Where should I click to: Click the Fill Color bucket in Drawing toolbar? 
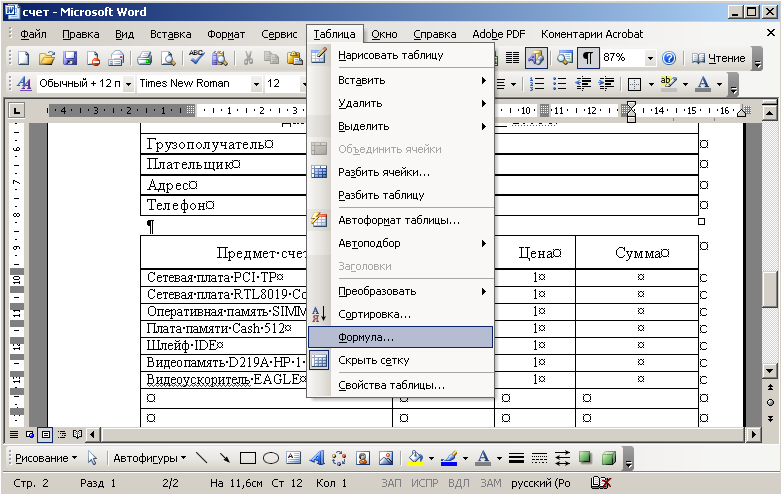tap(415, 458)
